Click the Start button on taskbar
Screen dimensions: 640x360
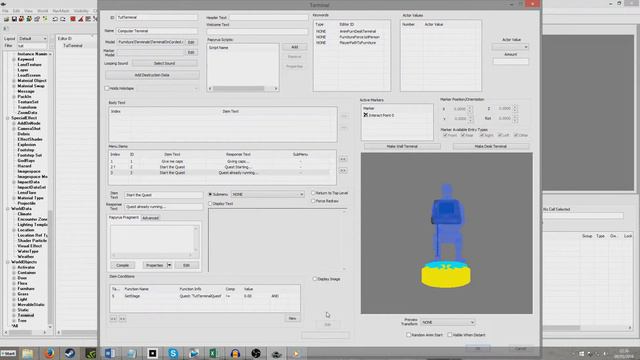point(8,353)
